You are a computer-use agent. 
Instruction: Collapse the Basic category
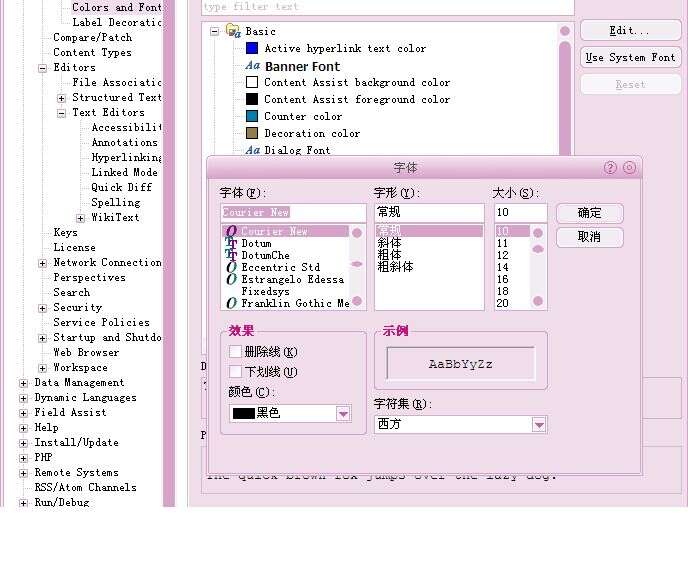click(215, 32)
